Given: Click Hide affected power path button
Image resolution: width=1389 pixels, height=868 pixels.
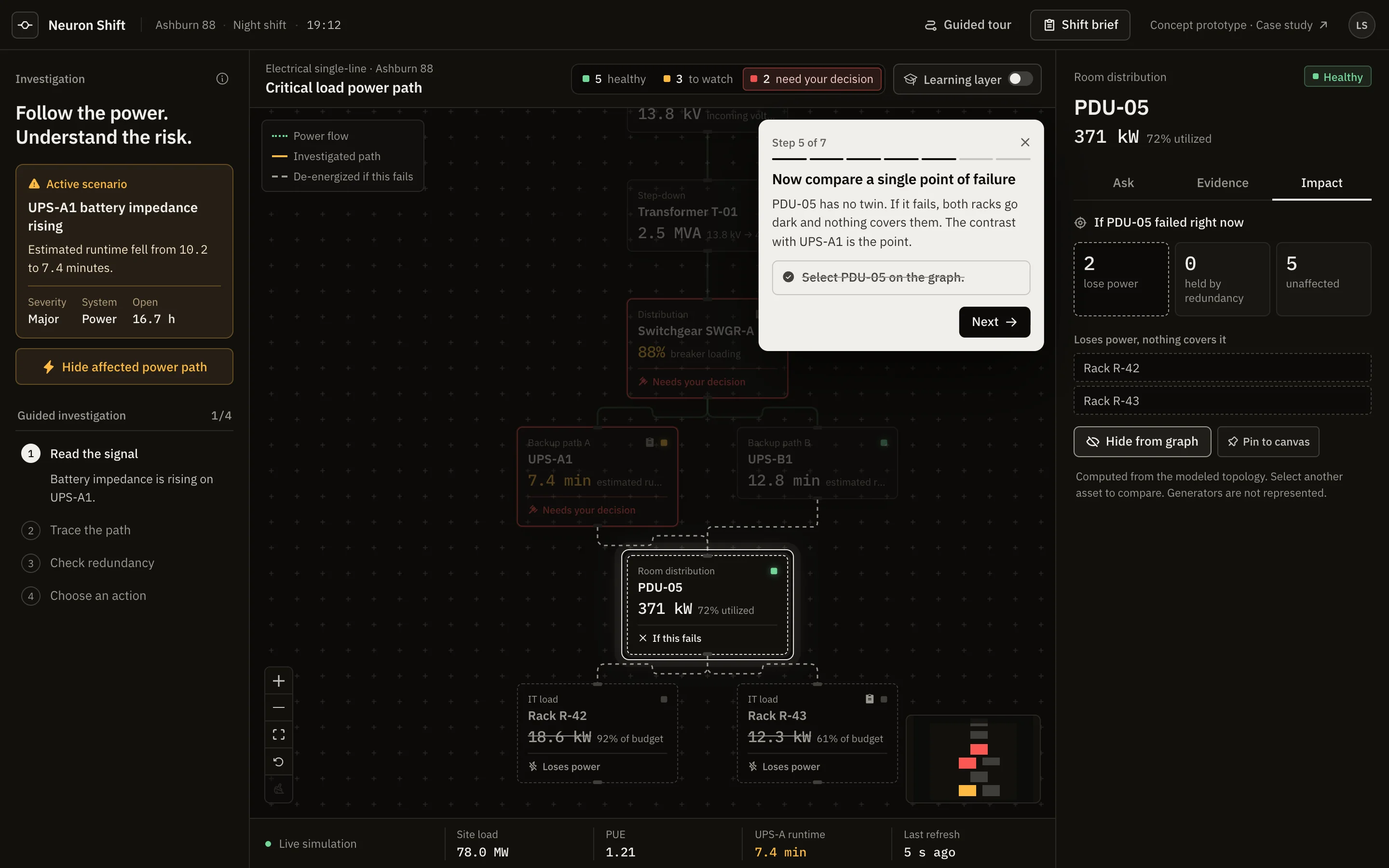Looking at the screenshot, I should 124,366.
